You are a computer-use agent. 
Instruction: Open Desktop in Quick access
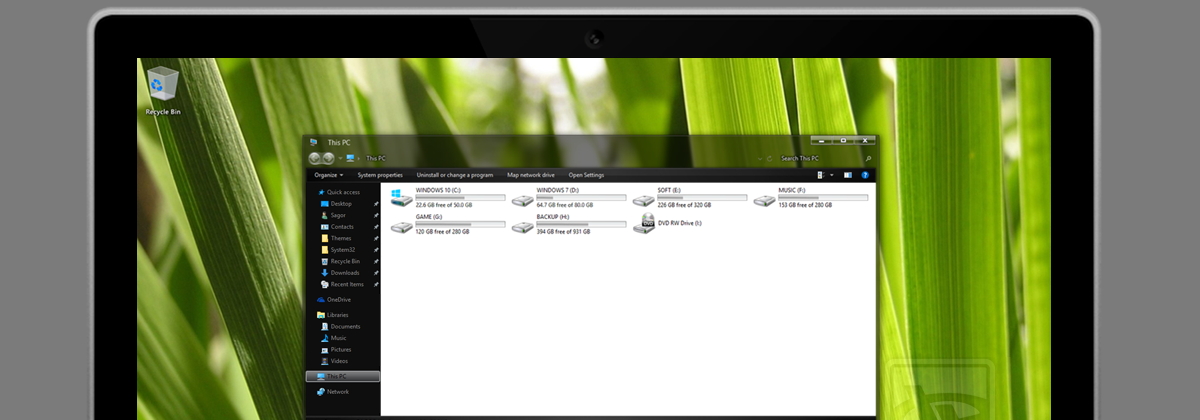[336, 204]
